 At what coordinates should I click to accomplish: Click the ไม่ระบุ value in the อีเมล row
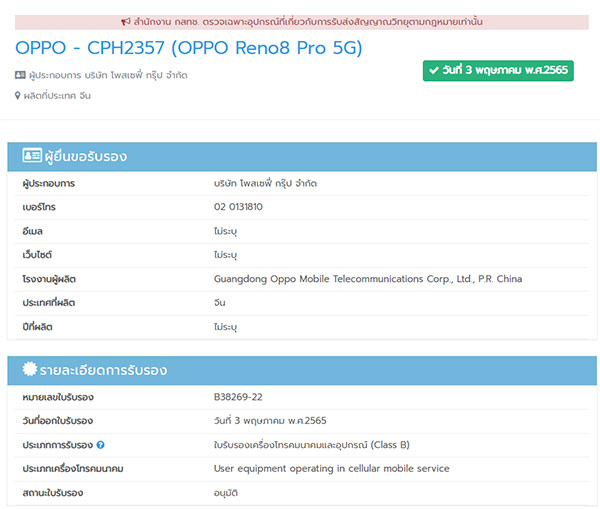point(225,231)
